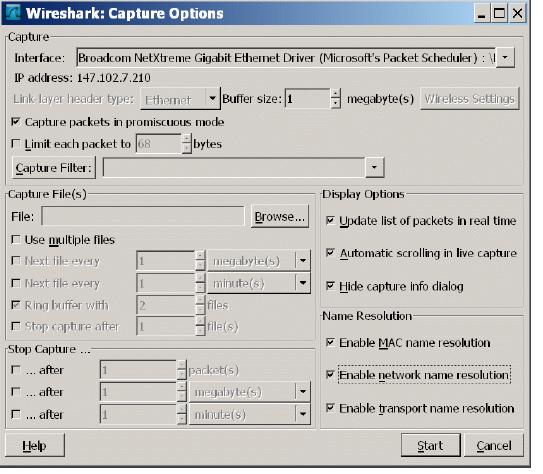This screenshot has height=474, width=543.
Task: Click IP address 147.102.7.210 text
Action: pyautogui.click(x=82, y=78)
